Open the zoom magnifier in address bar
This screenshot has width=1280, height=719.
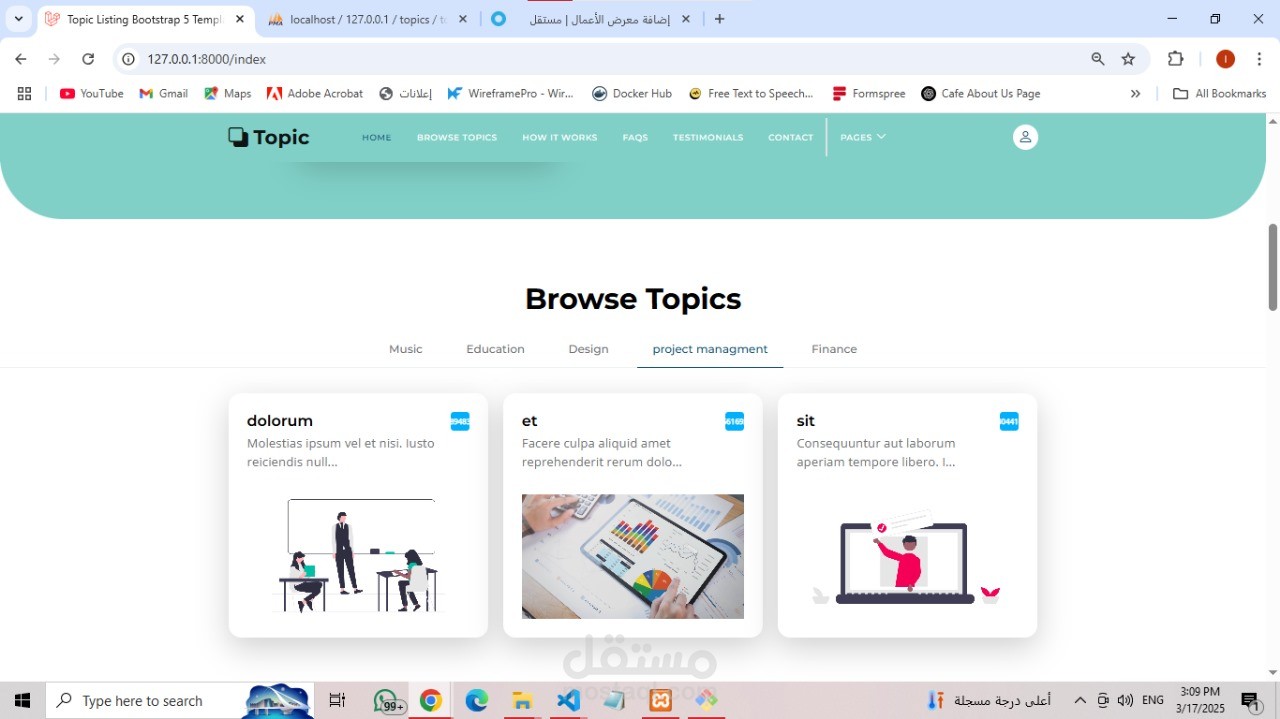(1098, 59)
